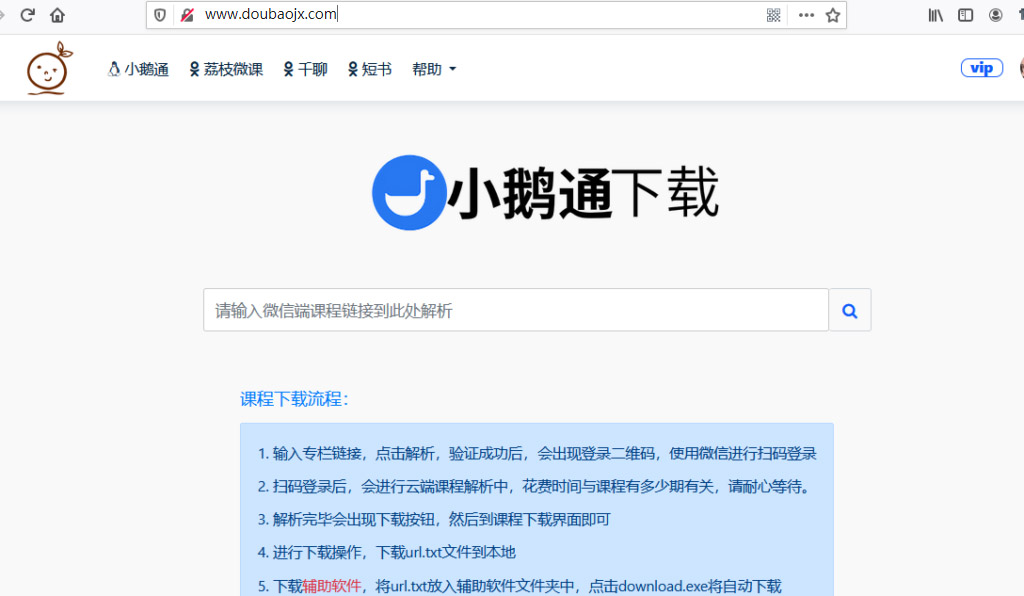The width and height of the screenshot is (1024, 596).
Task: Open the 小鹅通 navigation item
Action: click(138, 69)
